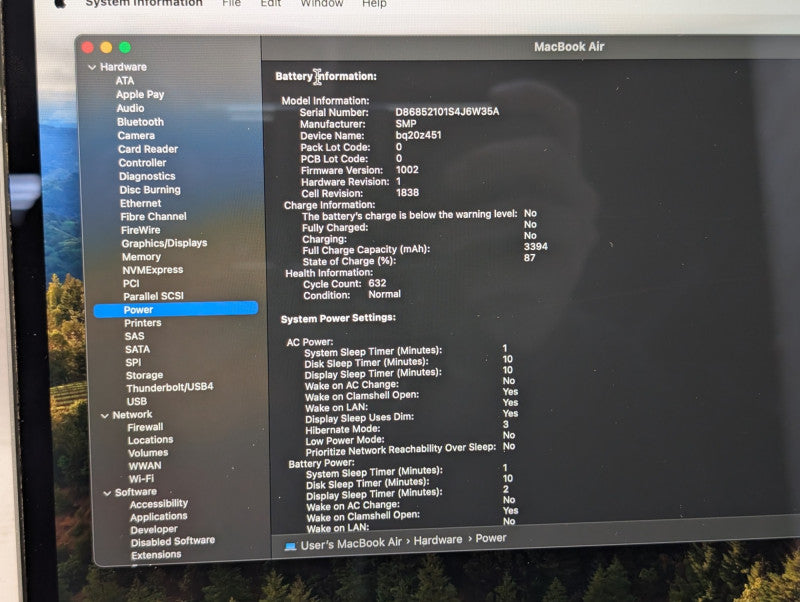Click the Hardware section label

(123, 67)
